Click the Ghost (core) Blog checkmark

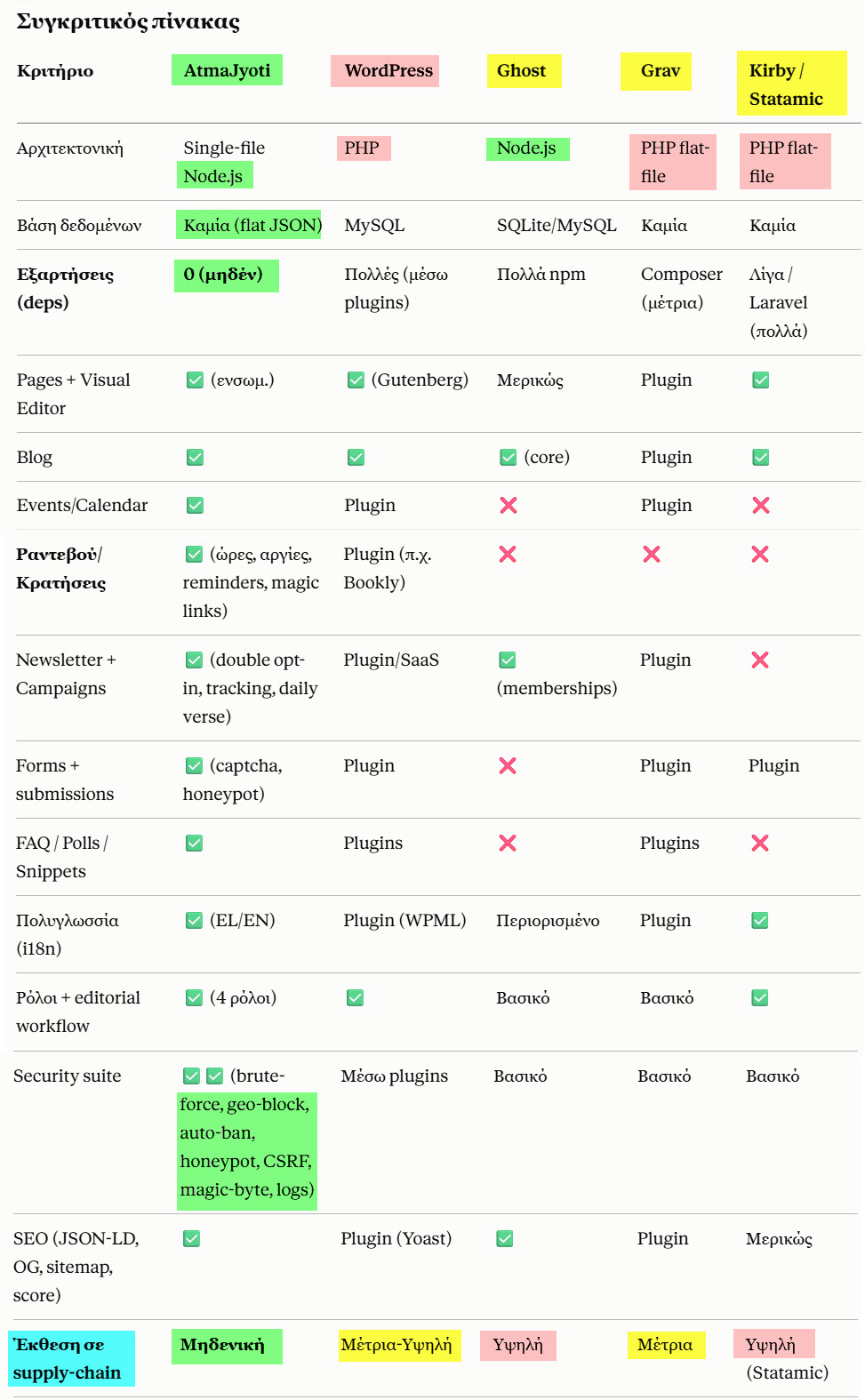509,457
